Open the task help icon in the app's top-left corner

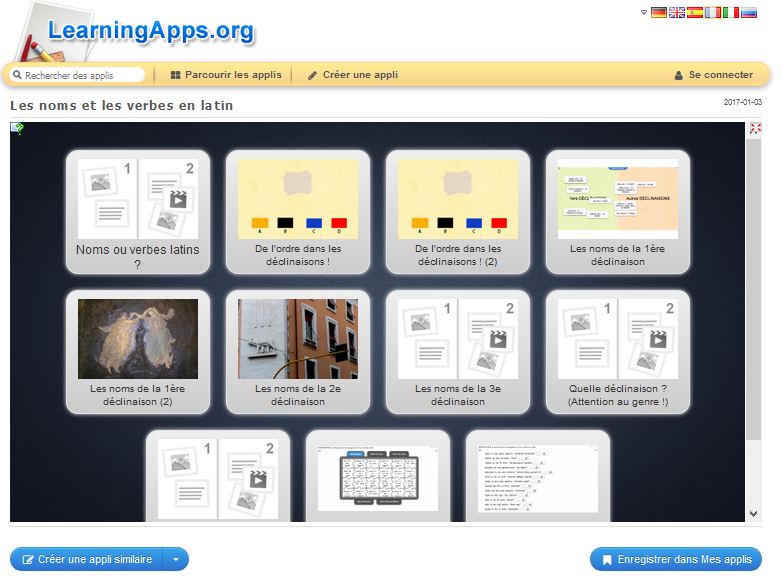tap(17, 128)
